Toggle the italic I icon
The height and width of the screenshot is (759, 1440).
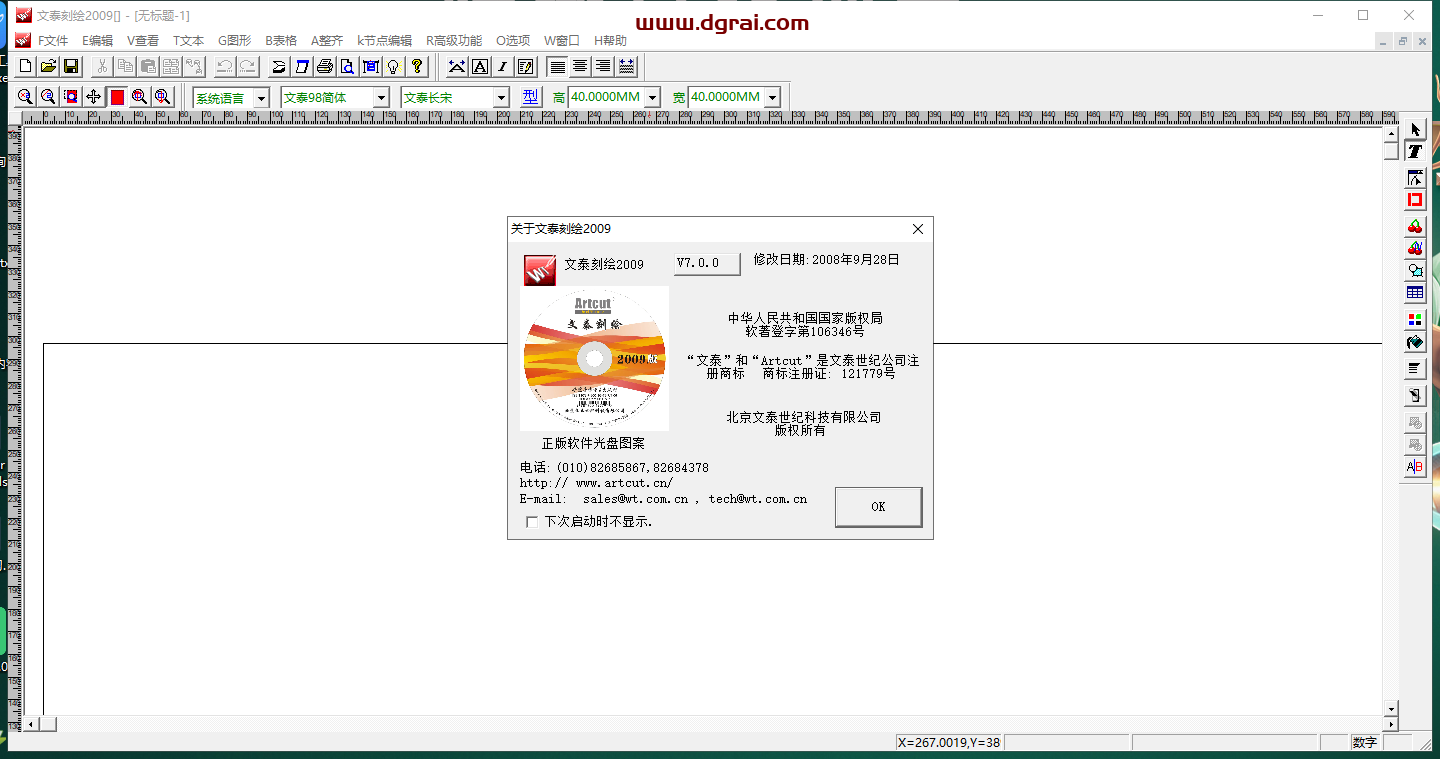[503, 66]
